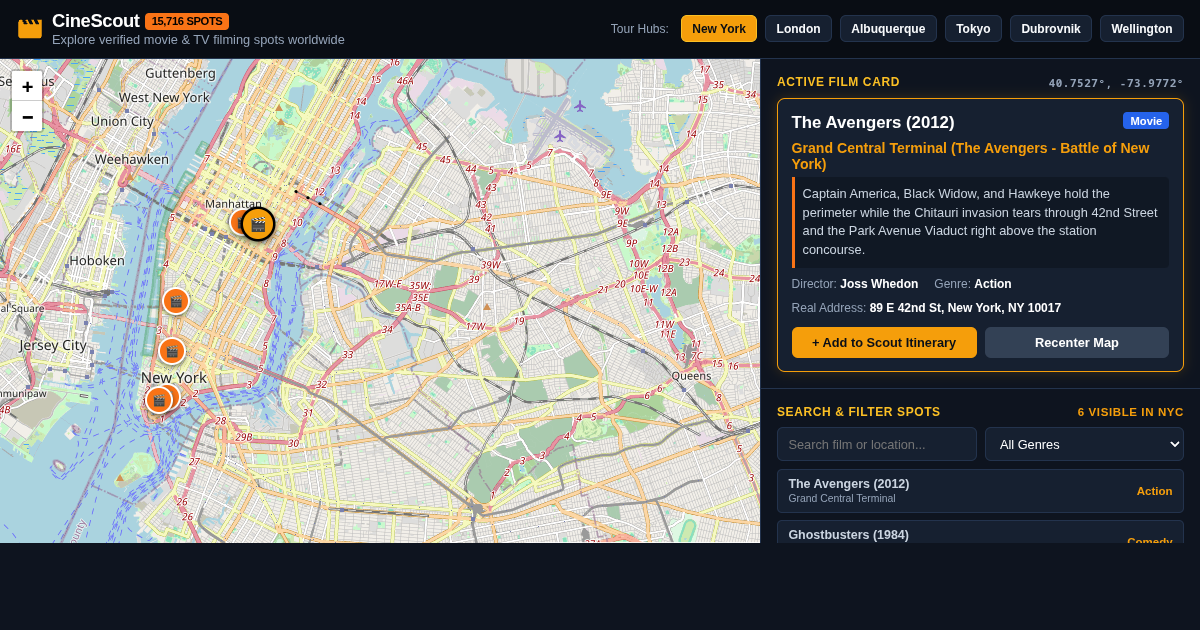Select Wellington tour hub
1200x630 pixels.
coord(1142,29)
